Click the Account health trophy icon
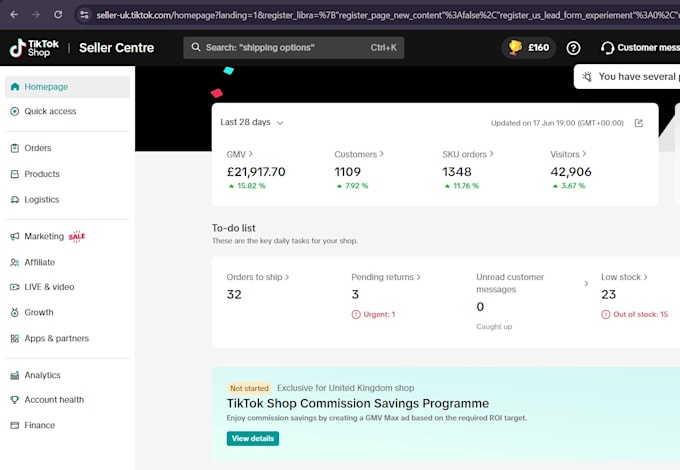 [15, 400]
